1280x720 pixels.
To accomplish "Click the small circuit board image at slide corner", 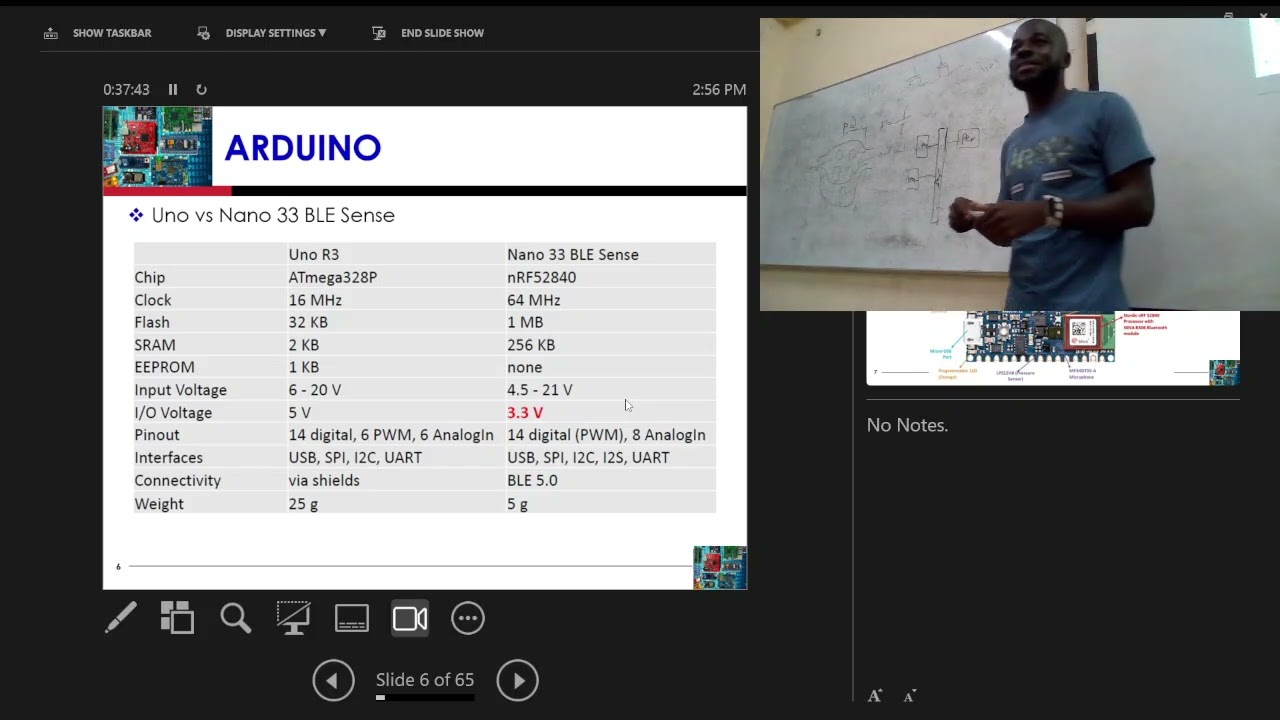I will point(720,567).
